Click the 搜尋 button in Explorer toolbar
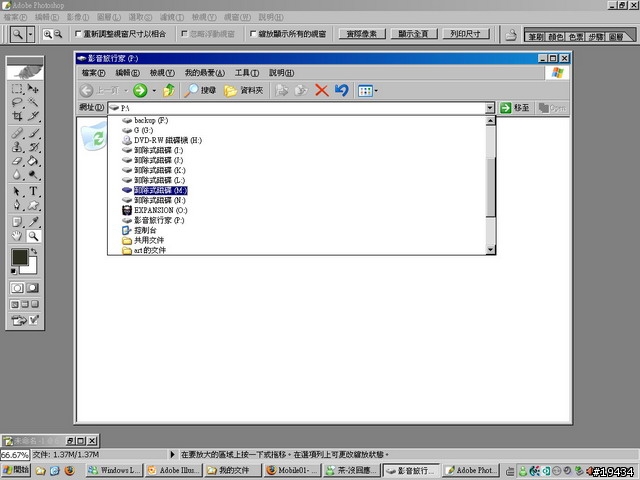The width and height of the screenshot is (640, 480). point(200,91)
